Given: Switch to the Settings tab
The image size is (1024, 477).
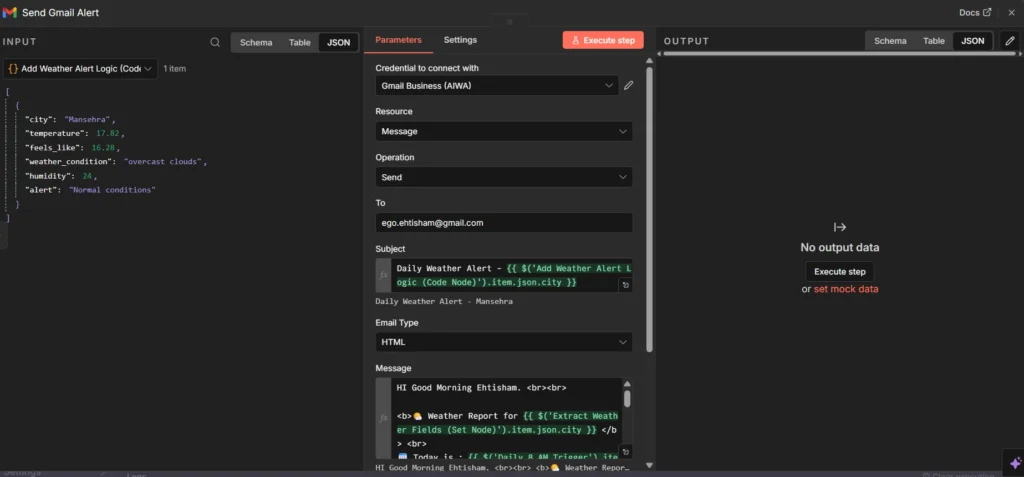Looking at the screenshot, I should pos(460,40).
